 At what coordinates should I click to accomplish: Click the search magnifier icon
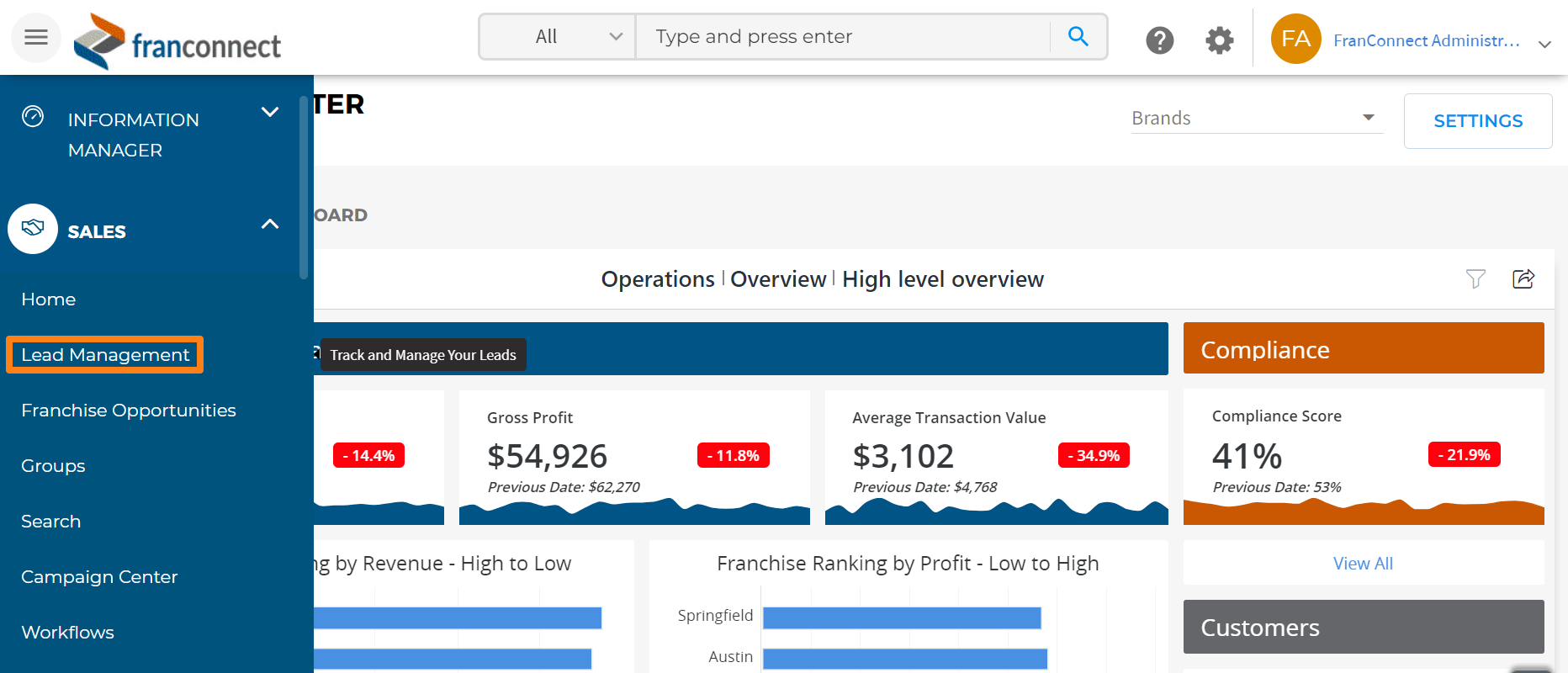point(1078,36)
